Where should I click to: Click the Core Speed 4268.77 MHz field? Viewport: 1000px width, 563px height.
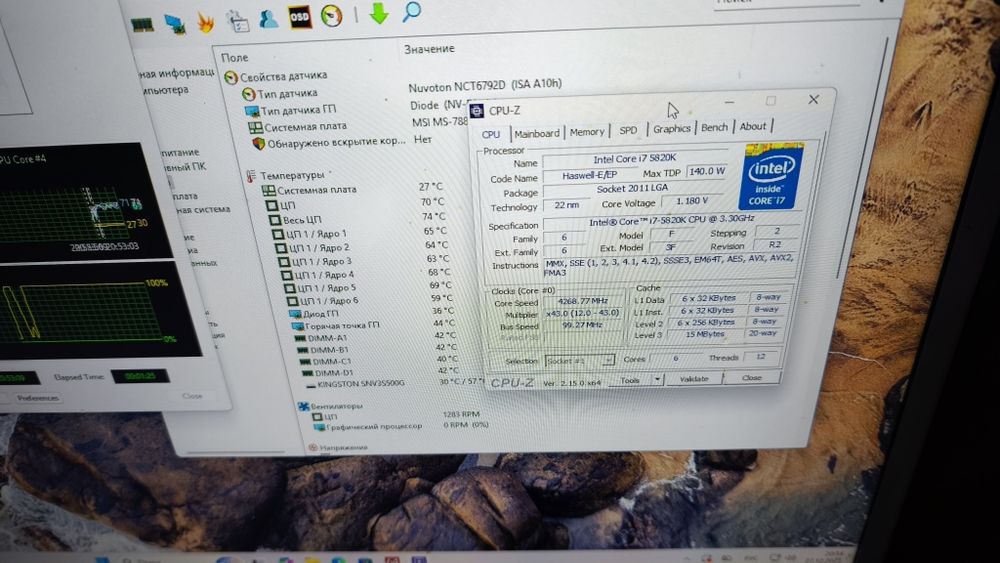[x=582, y=301]
